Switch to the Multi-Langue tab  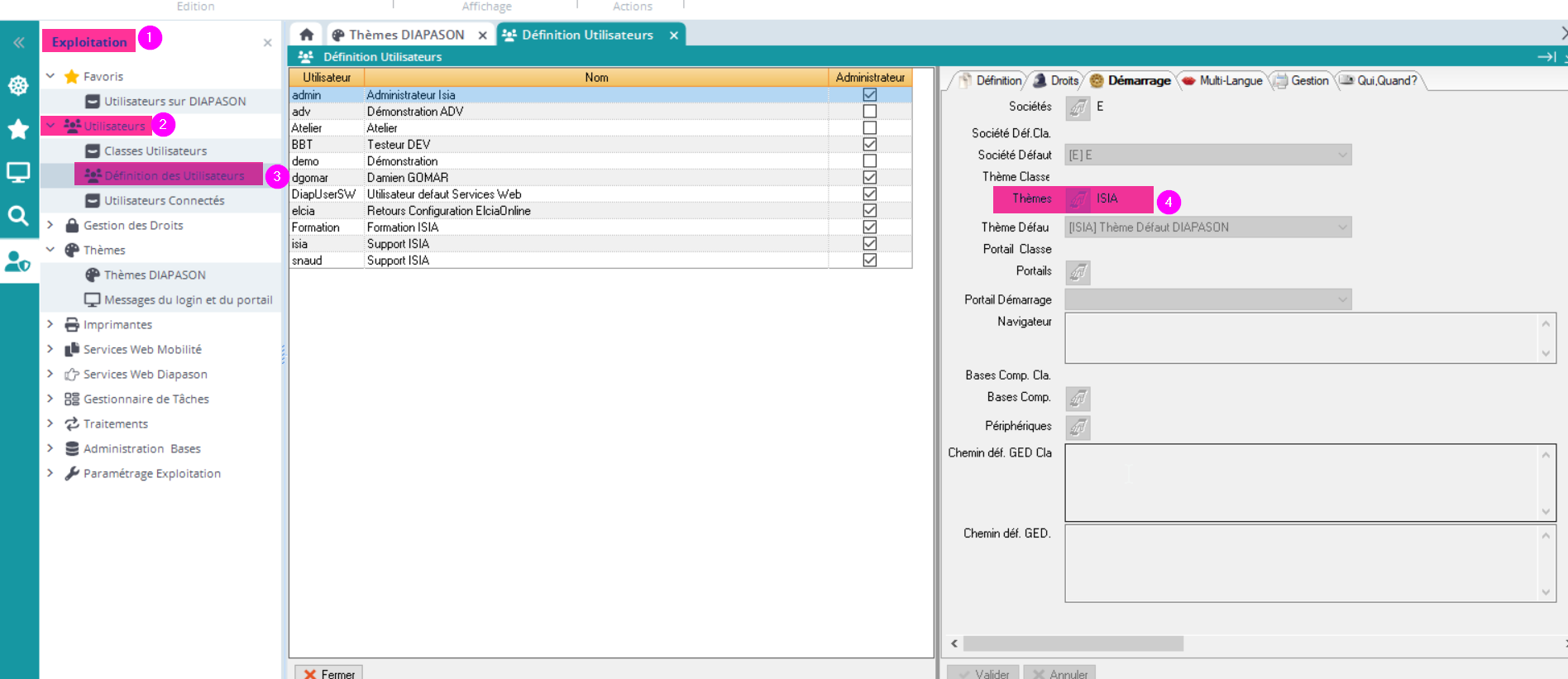coord(1222,80)
